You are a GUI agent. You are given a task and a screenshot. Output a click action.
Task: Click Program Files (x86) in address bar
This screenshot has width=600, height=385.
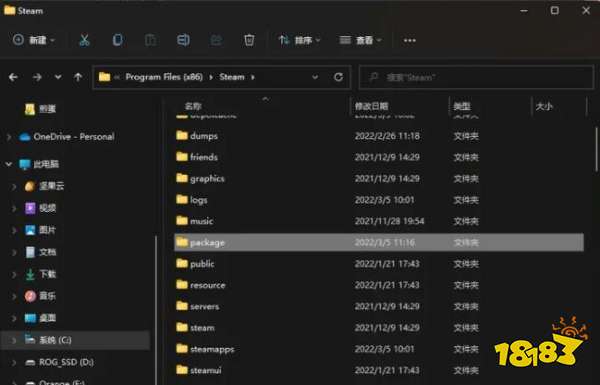pyautogui.click(x=164, y=77)
